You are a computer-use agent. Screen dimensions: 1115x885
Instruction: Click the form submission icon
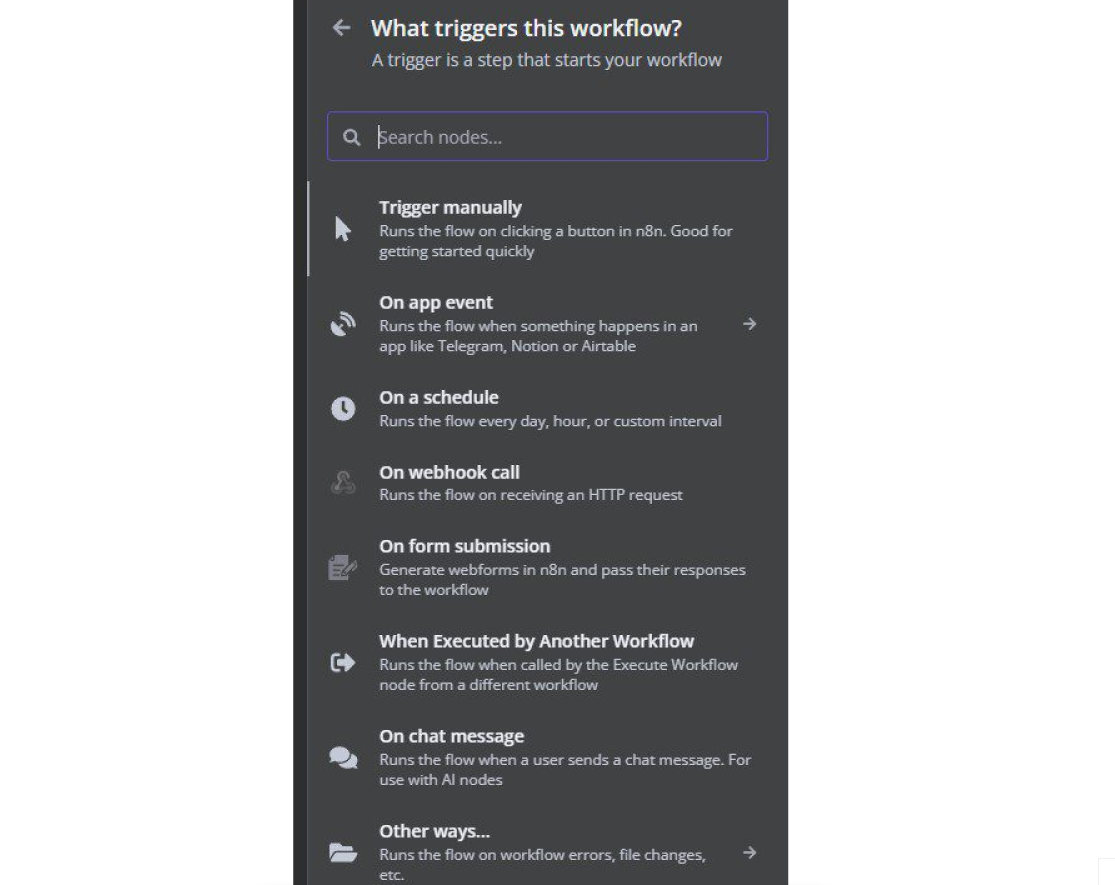coord(343,567)
